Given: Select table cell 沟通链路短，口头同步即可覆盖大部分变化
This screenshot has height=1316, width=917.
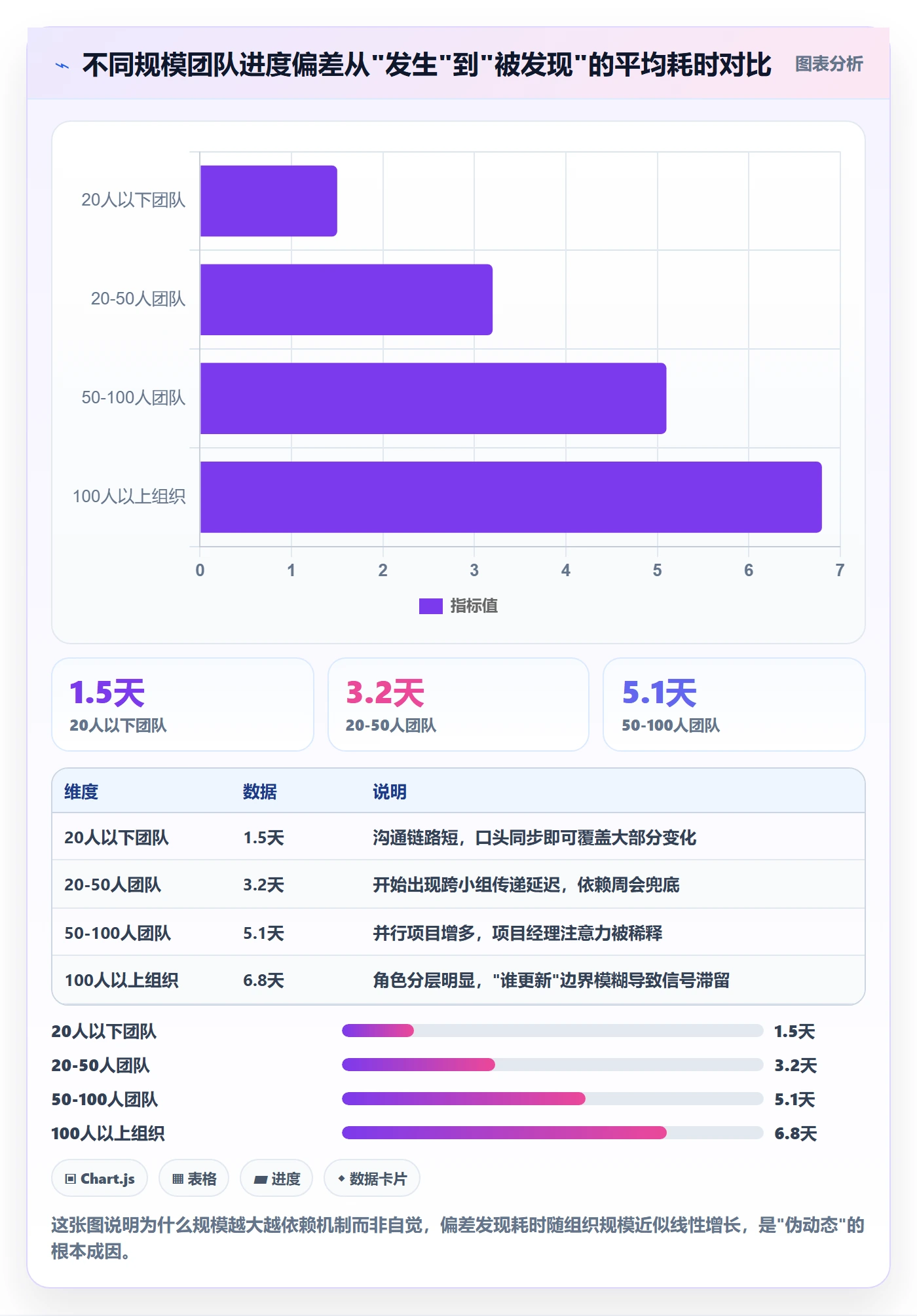Looking at the screenshot, I should click(534, 837).
